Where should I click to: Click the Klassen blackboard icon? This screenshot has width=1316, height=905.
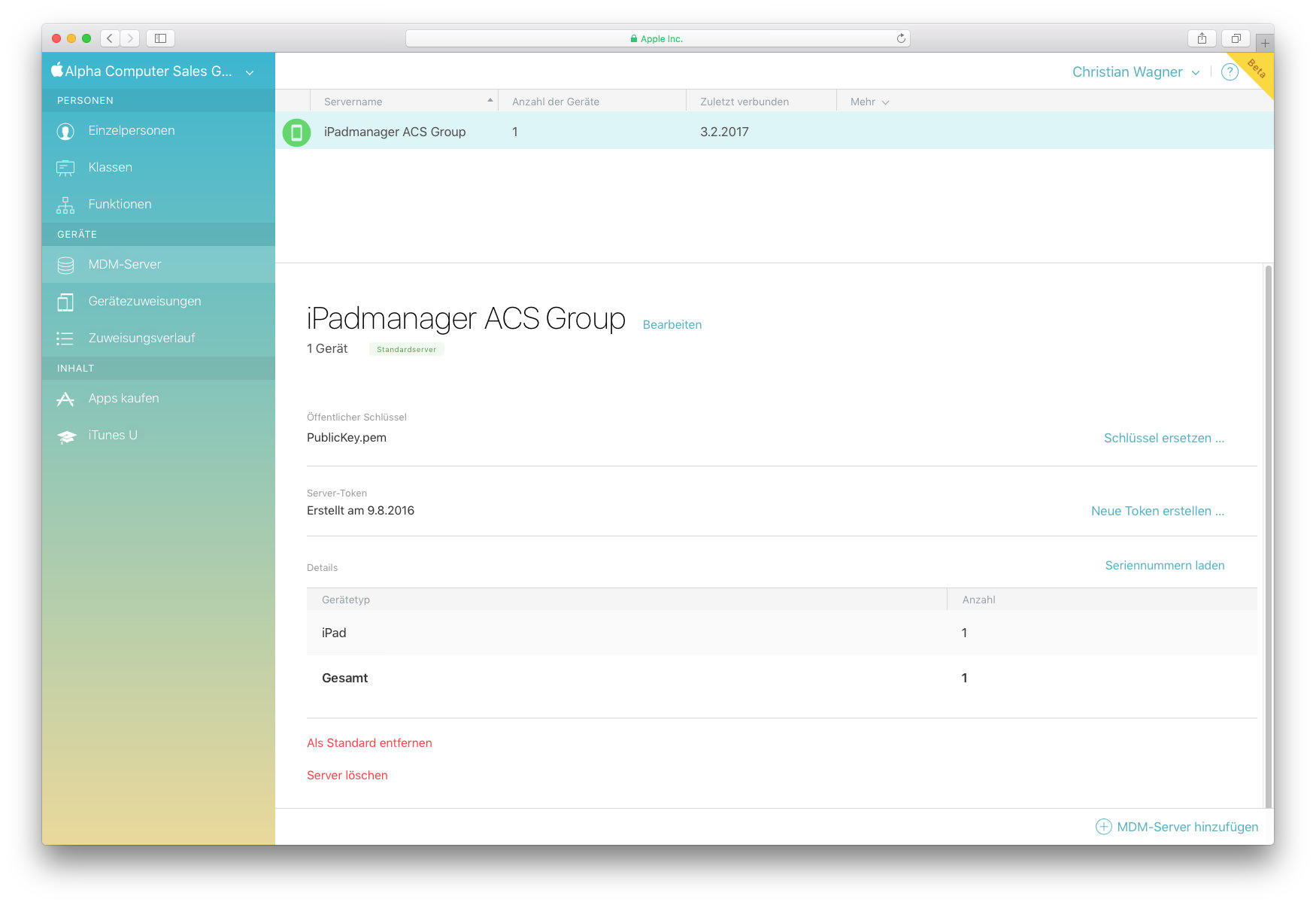point(65,168)
